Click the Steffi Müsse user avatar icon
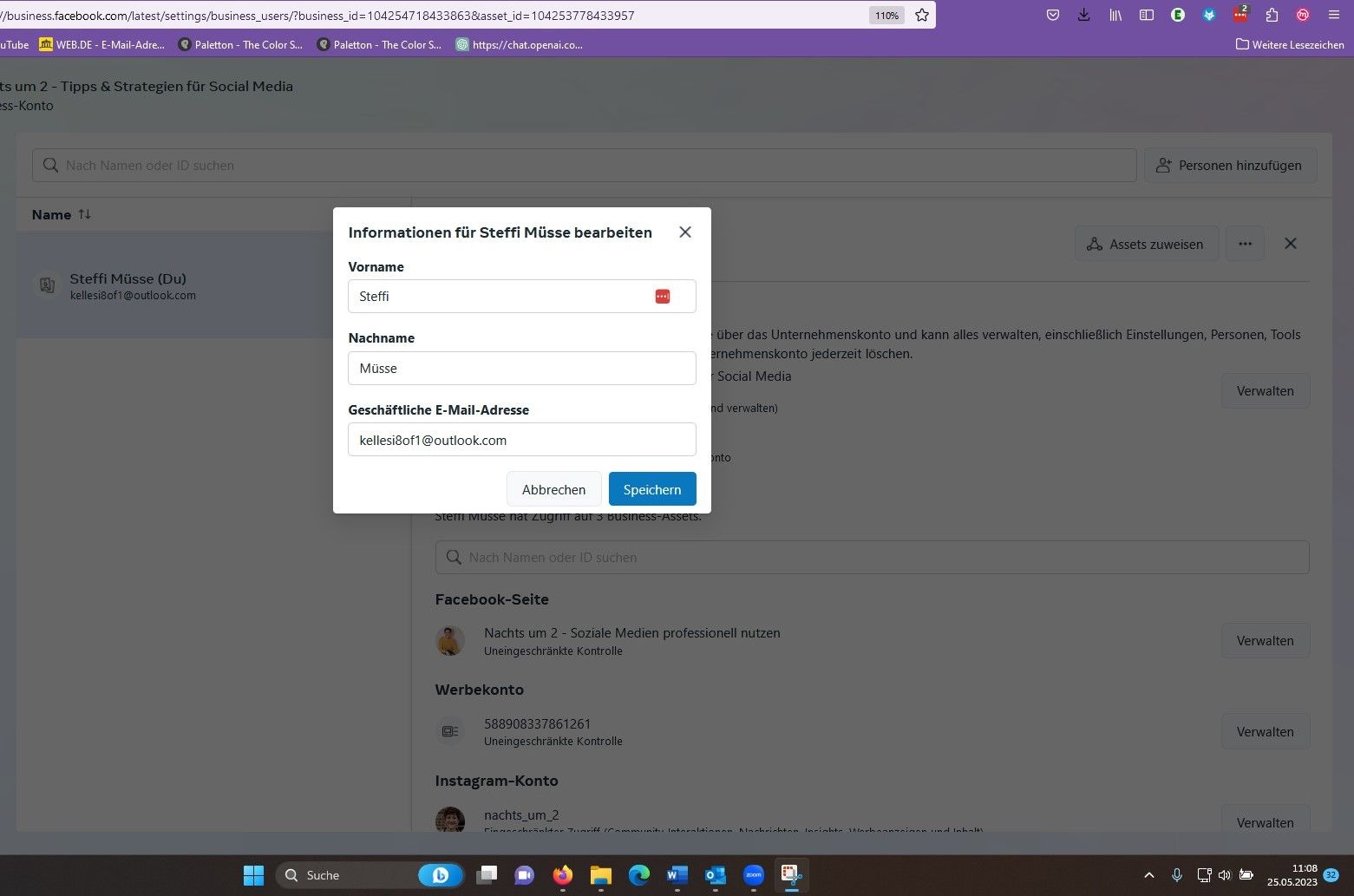The image size is (1354, 896). click(x=47, y=284)
